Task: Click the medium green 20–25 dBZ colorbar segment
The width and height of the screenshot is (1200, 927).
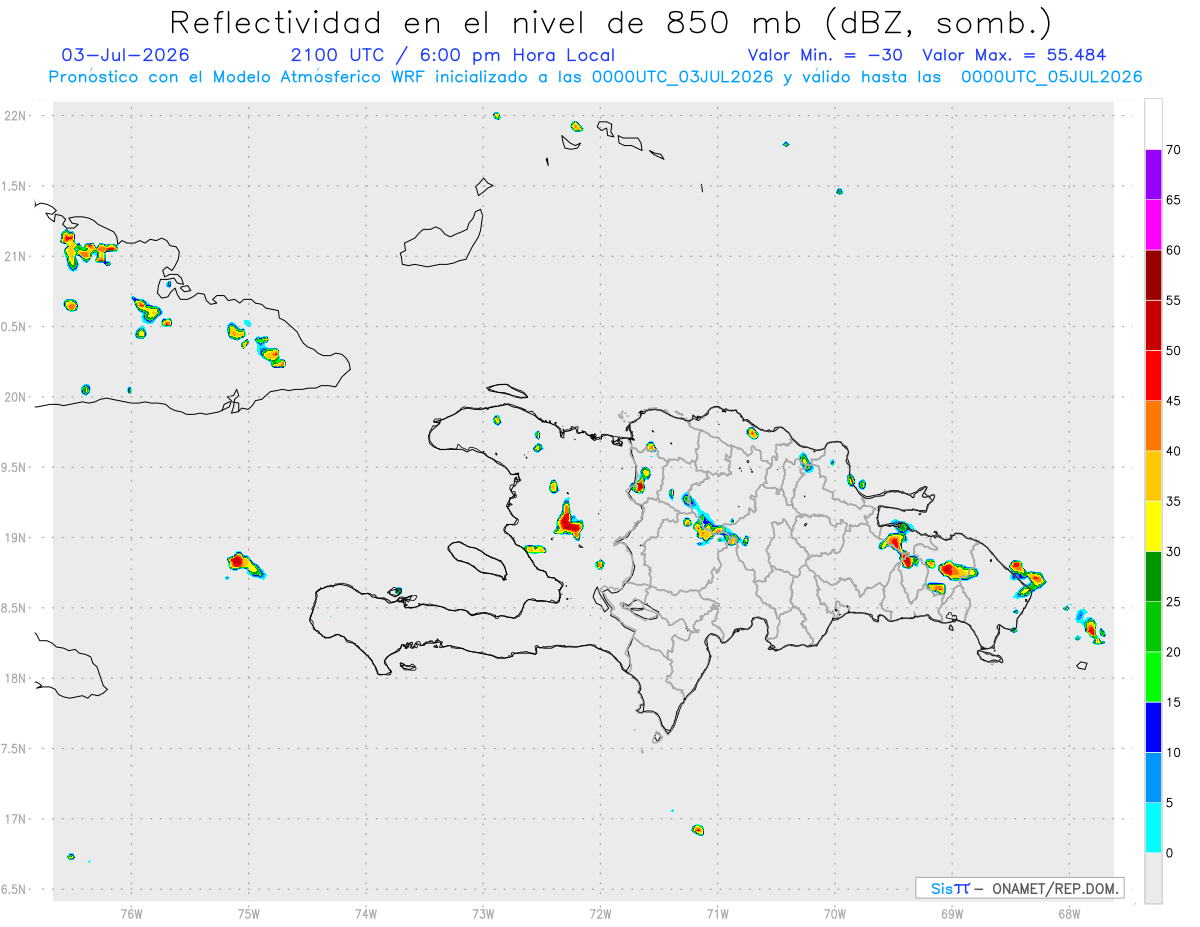Action: [1153, 627]
